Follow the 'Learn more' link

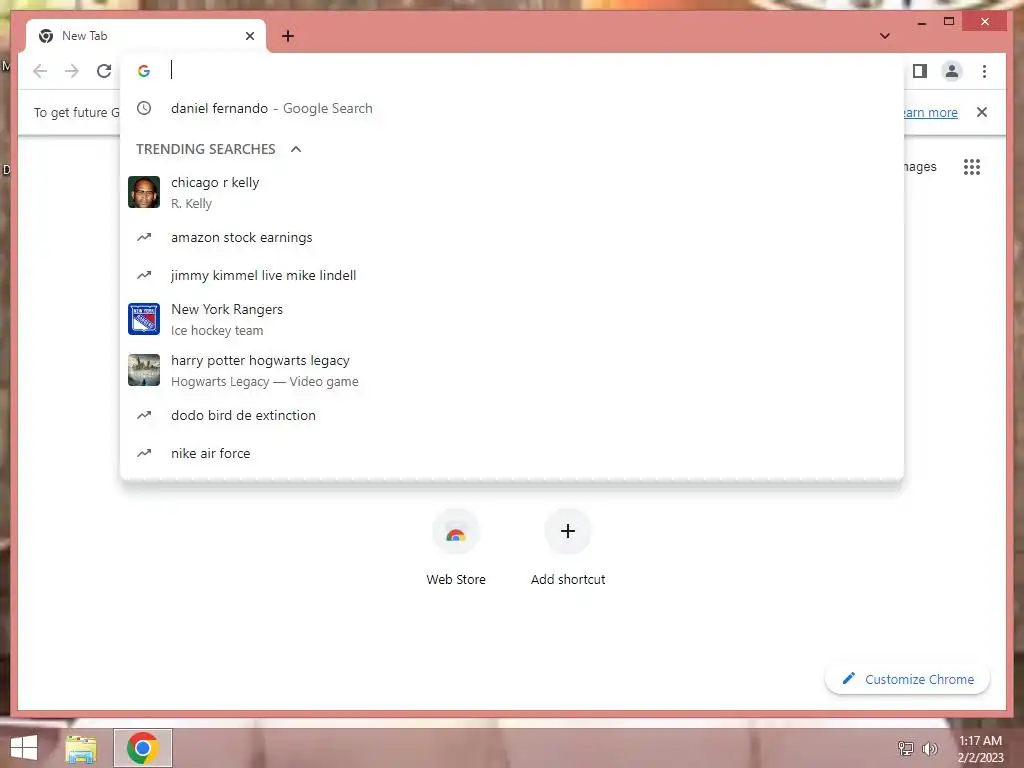tap(931, 112)
